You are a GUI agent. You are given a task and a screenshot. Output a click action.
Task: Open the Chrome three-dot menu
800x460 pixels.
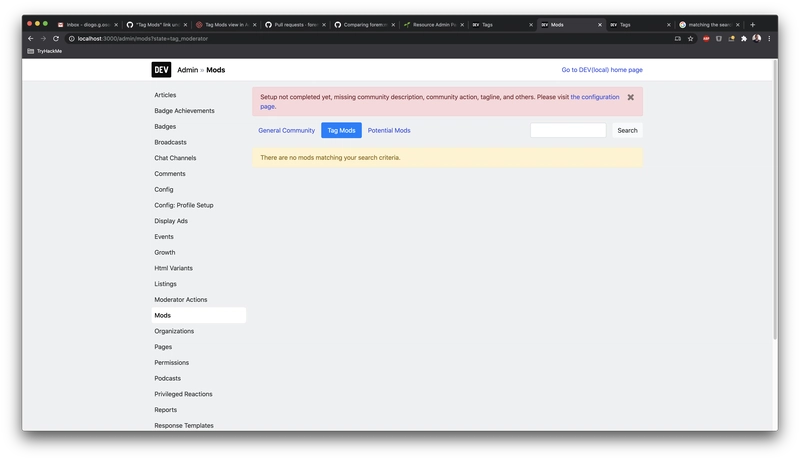(x=769, y=38)
